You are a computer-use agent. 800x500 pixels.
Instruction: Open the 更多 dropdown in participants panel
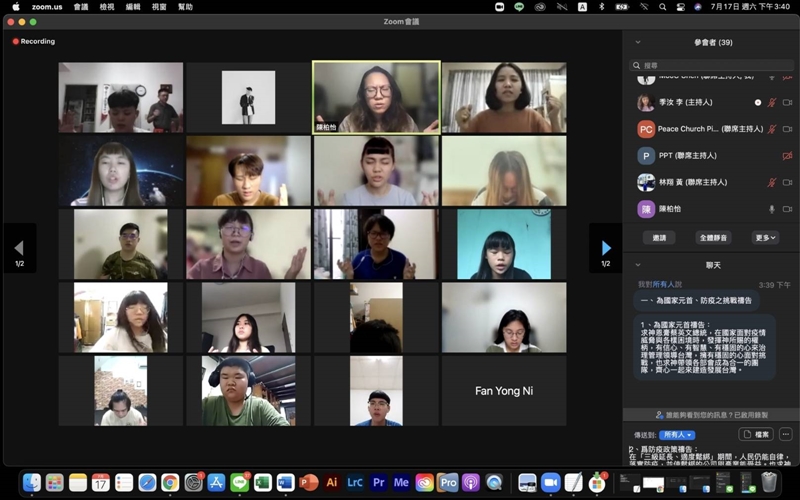click(765, 237)
